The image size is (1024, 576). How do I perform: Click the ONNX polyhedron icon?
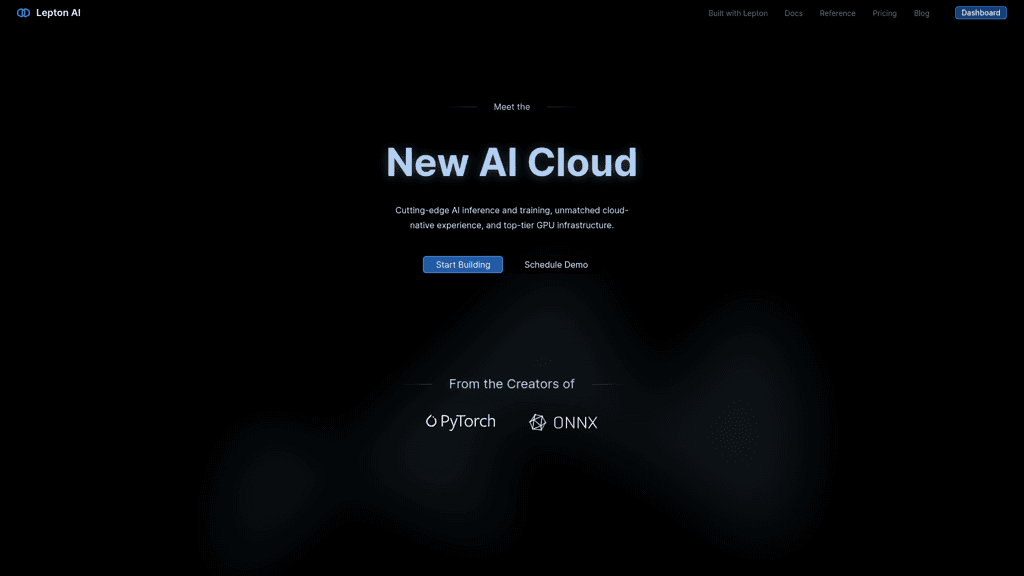click(538, 422)
